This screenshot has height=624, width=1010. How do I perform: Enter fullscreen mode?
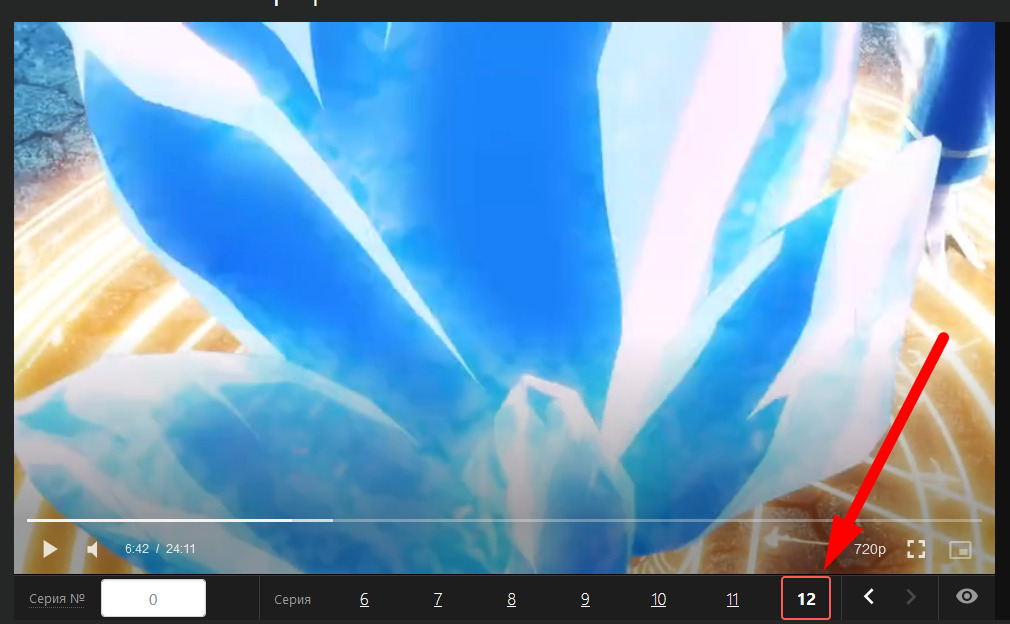pos(915,549)
